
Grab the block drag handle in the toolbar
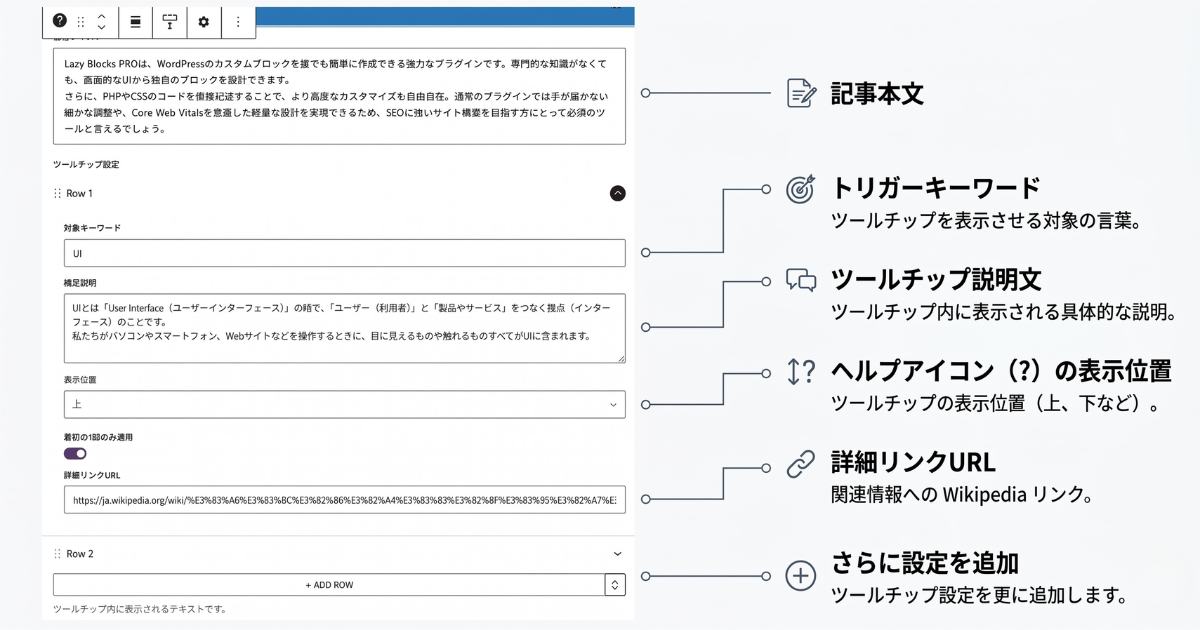click(81, 21)
